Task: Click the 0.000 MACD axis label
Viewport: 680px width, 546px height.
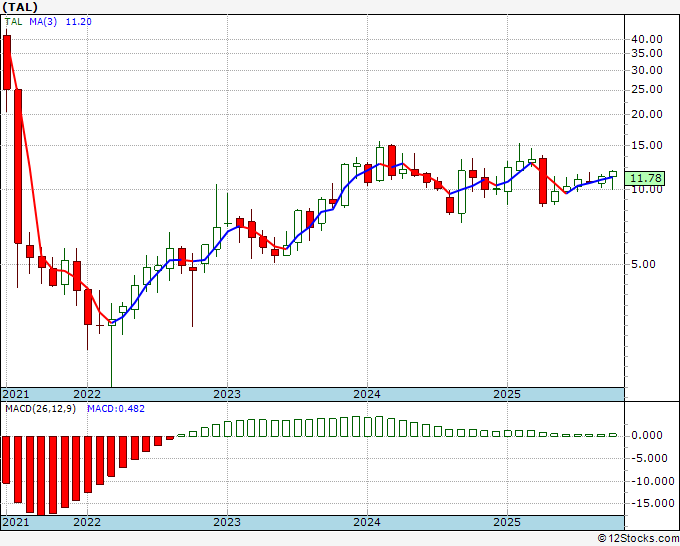Action: click(x=647, y=435)
